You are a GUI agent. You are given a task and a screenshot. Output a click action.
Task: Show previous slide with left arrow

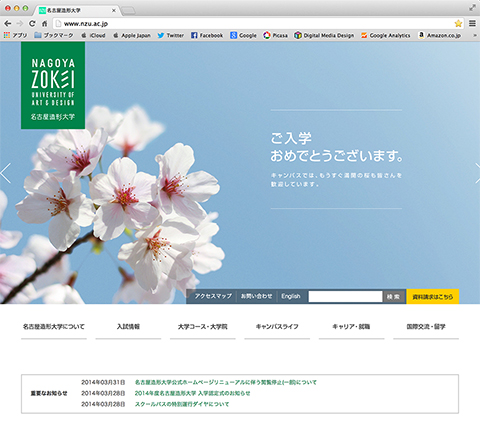tap(6, 173)
